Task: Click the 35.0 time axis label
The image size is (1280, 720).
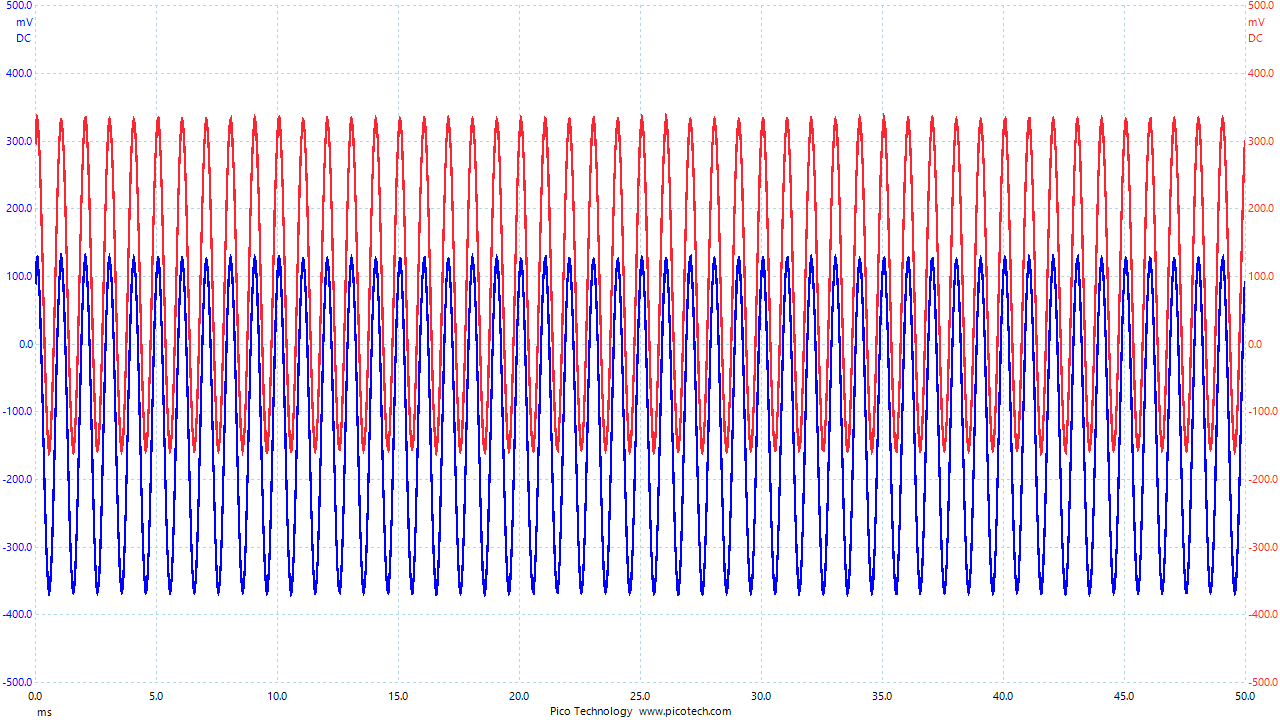Action: (x=882, y=696)
